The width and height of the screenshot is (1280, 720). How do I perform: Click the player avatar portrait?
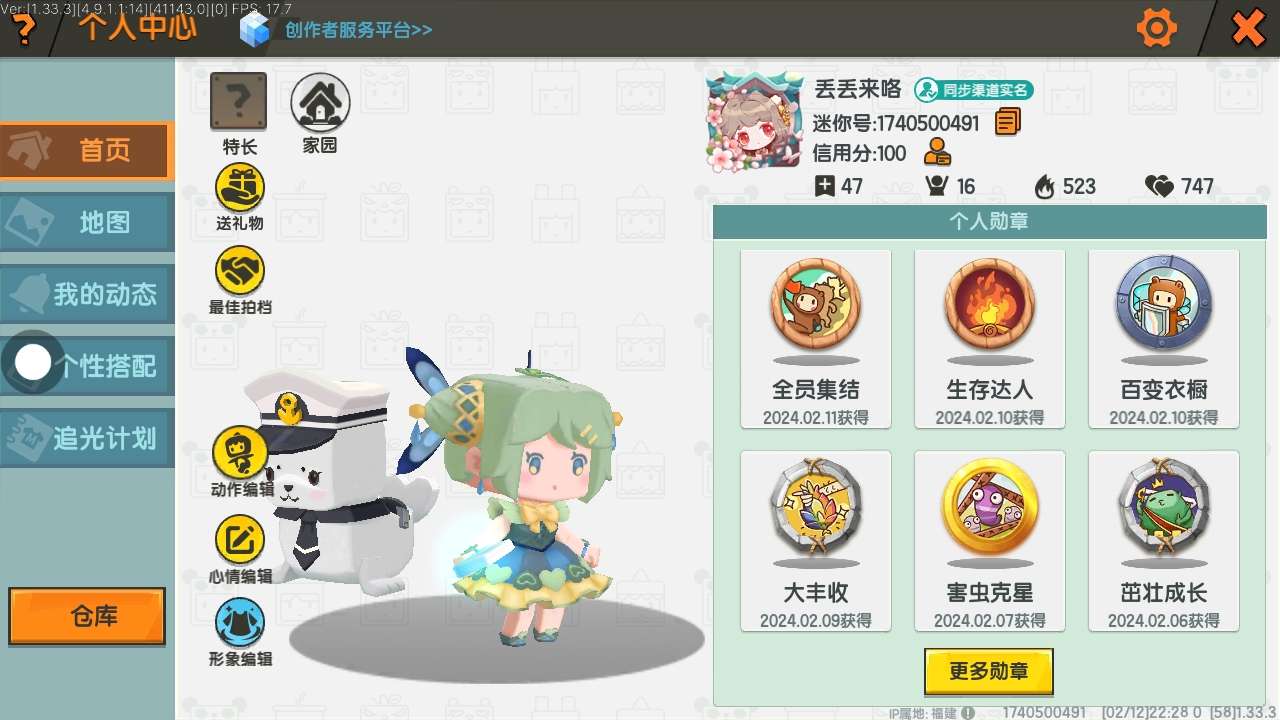click(x=755, y=123)
